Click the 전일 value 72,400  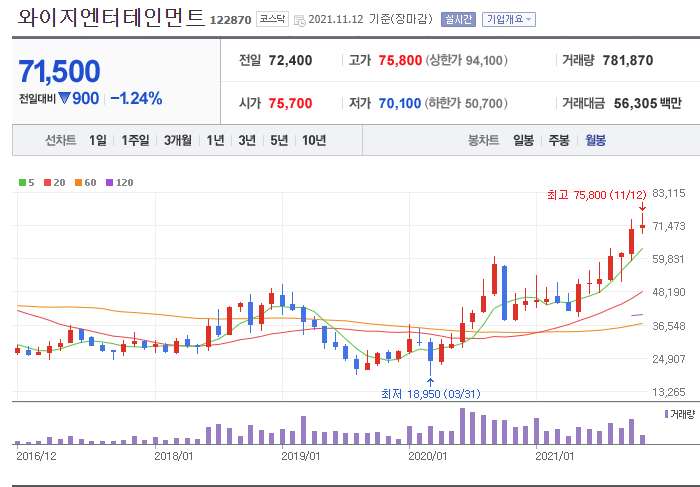click(290, 60)
